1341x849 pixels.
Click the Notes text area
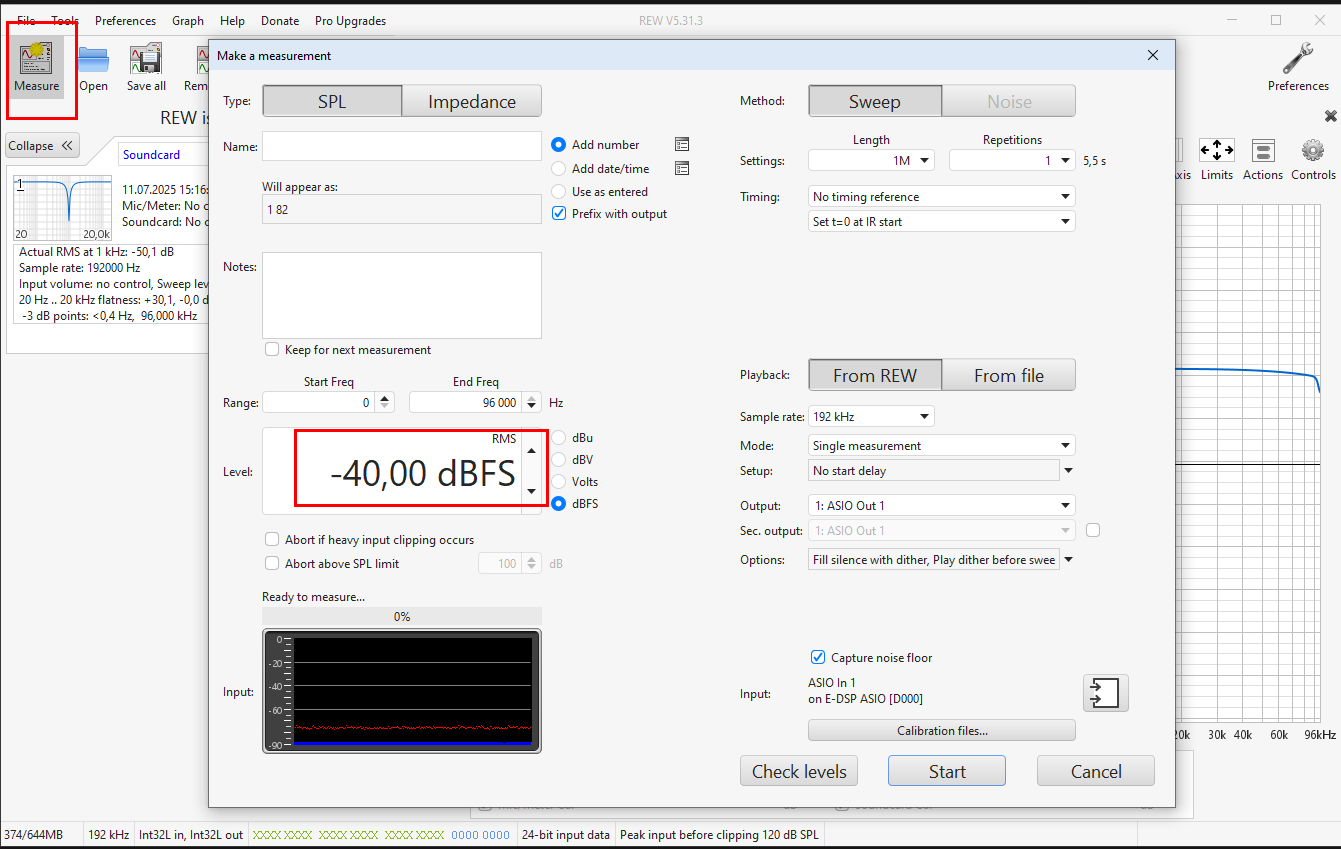coord(402,295)
